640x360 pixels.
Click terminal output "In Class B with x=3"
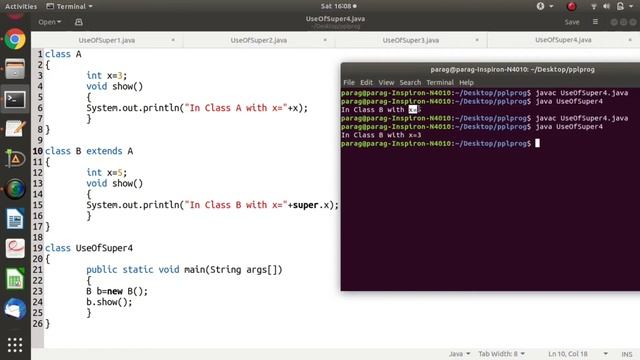pyautogui.click(x=381, y=135)
